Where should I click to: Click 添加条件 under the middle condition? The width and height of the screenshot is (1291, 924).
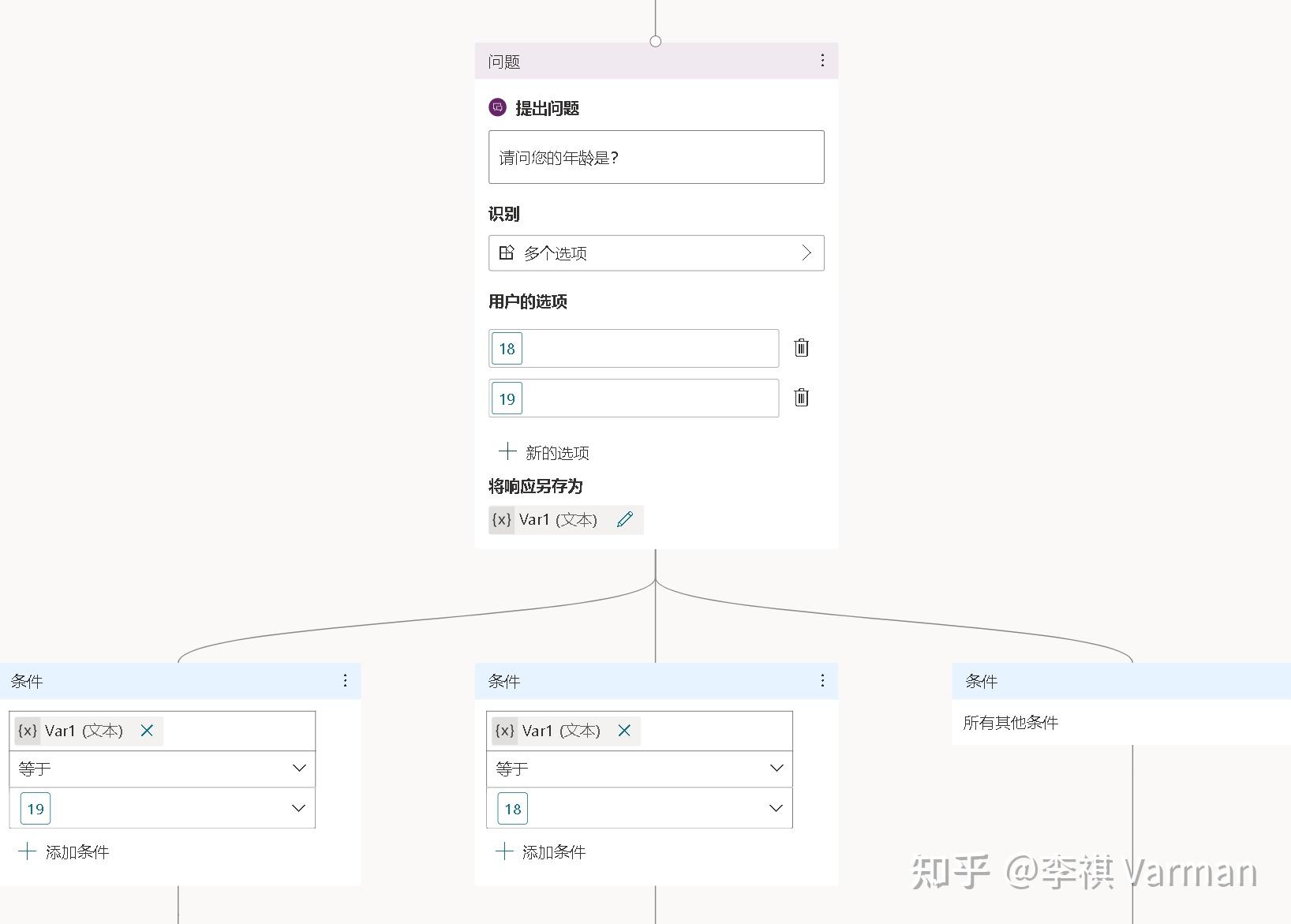pyautogui.click(x=540, y=851)
